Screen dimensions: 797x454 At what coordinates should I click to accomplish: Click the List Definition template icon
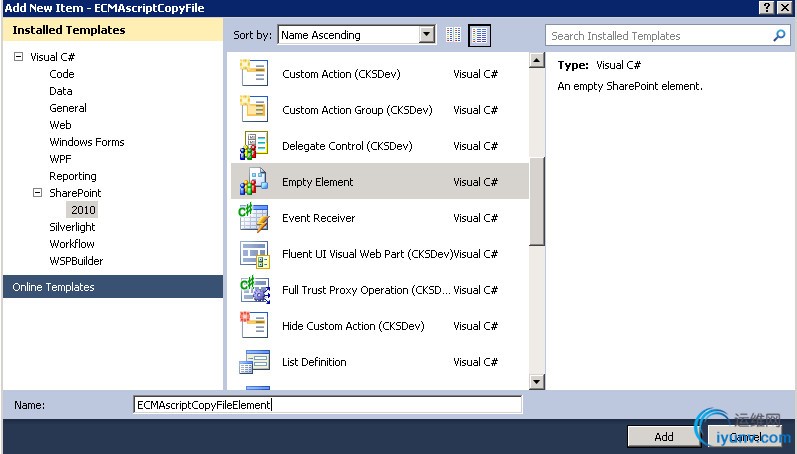point(254,361)
